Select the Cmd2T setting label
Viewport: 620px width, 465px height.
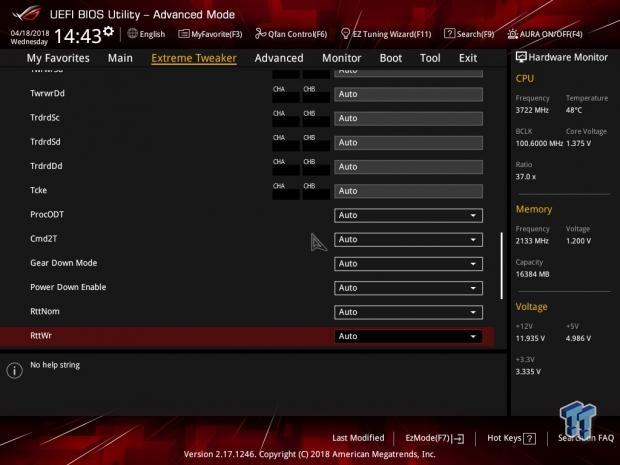pyautogui.click(x=43, y=239)
